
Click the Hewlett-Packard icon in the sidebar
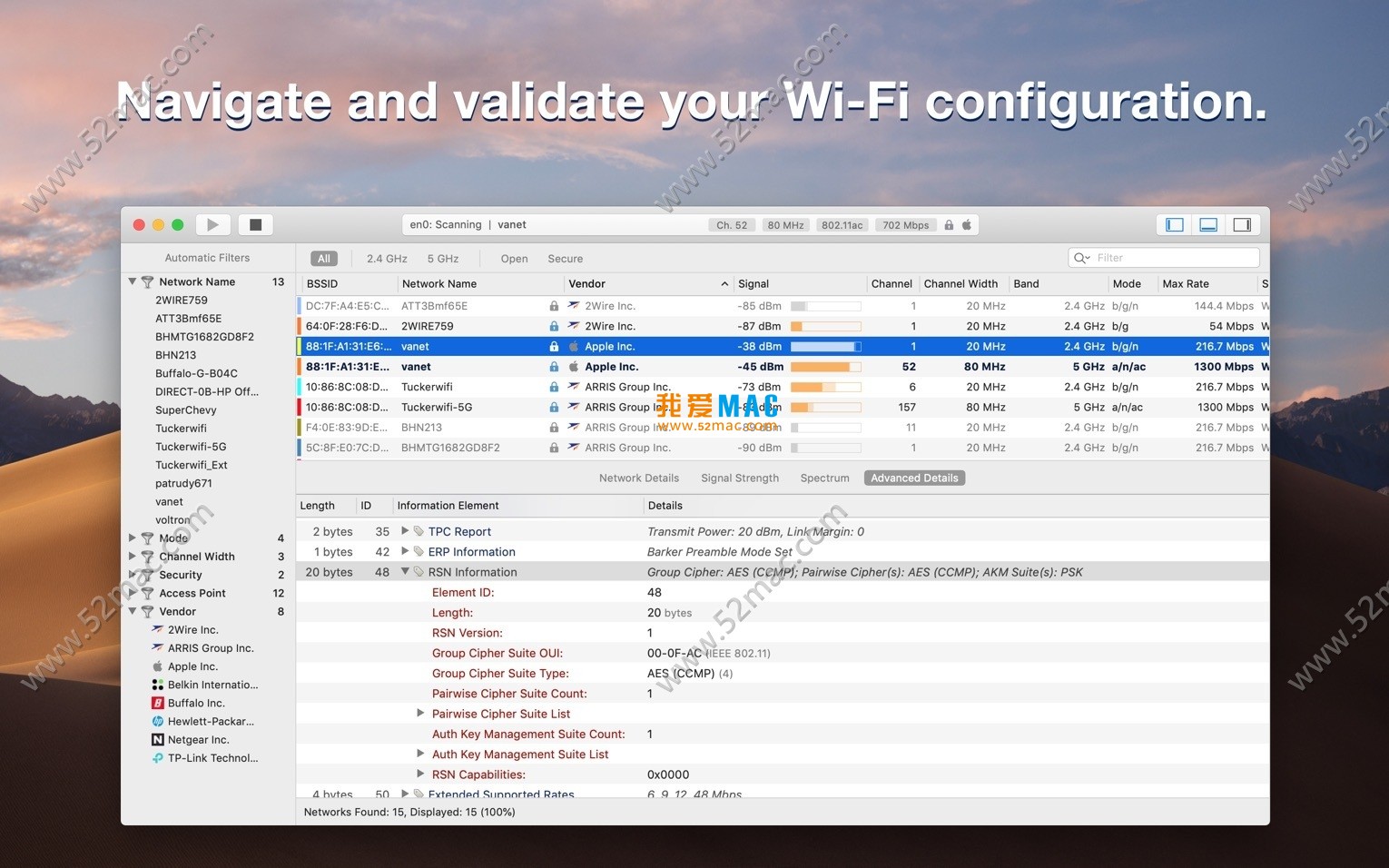pos(158,721)
